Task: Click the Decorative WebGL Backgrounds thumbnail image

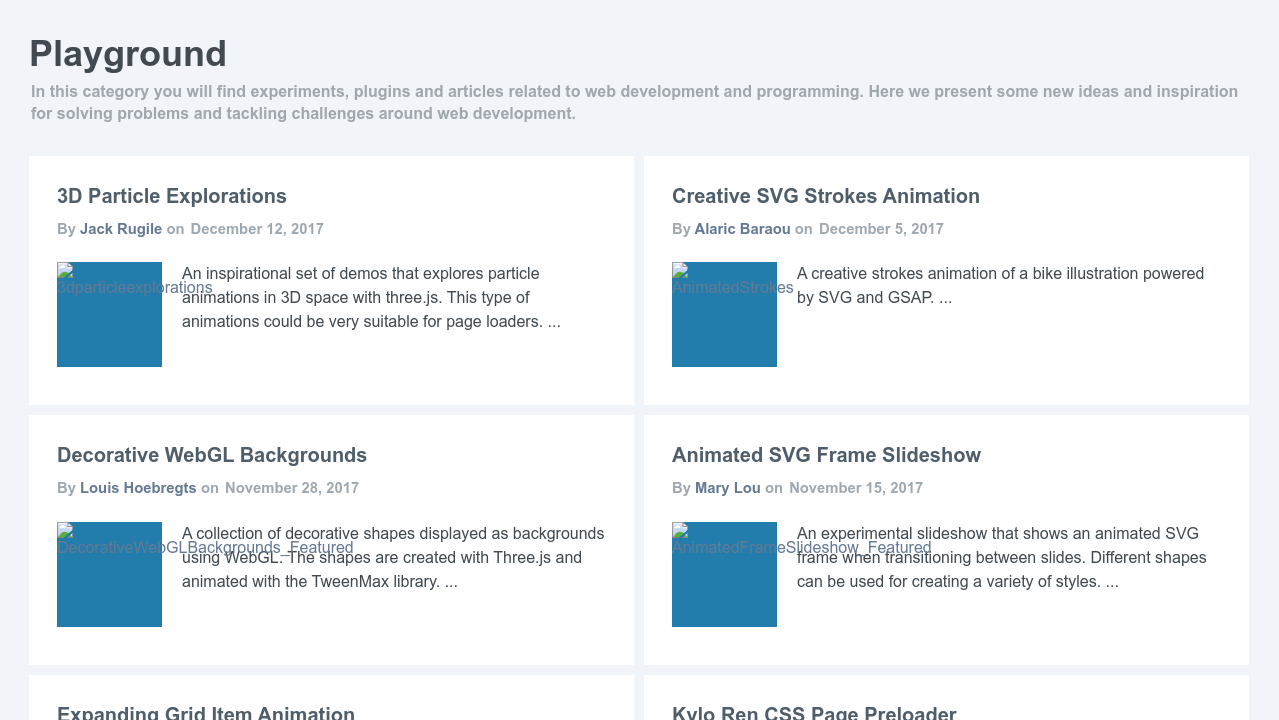Action: 109,574
